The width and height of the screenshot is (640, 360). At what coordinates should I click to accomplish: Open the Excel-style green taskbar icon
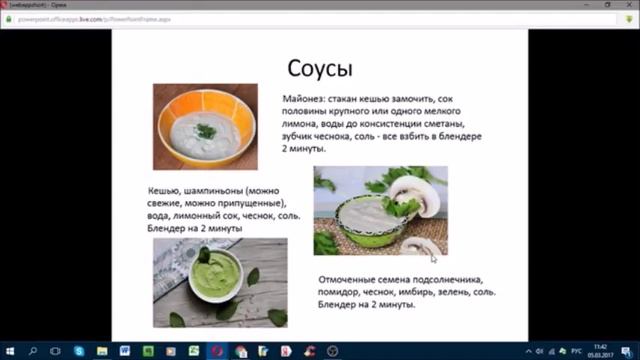193,351
